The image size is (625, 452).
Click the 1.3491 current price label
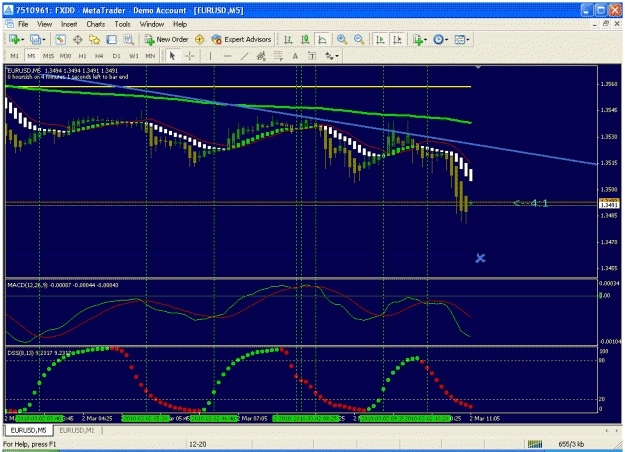pos(609,205)
